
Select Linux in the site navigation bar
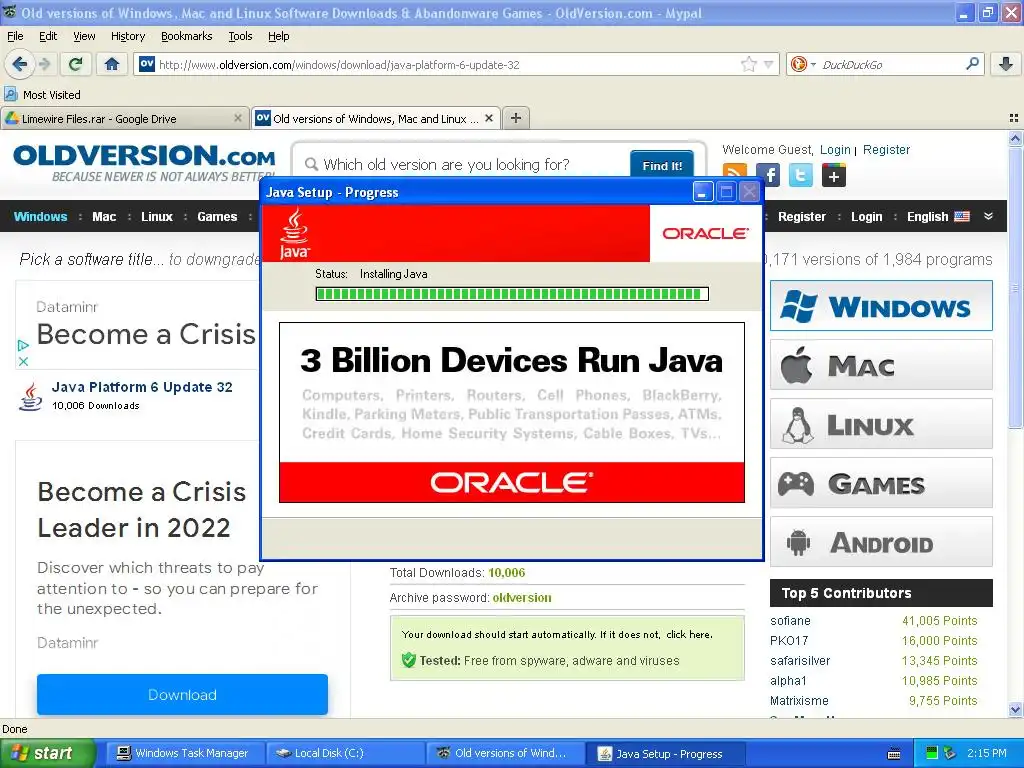coord(157,217)
